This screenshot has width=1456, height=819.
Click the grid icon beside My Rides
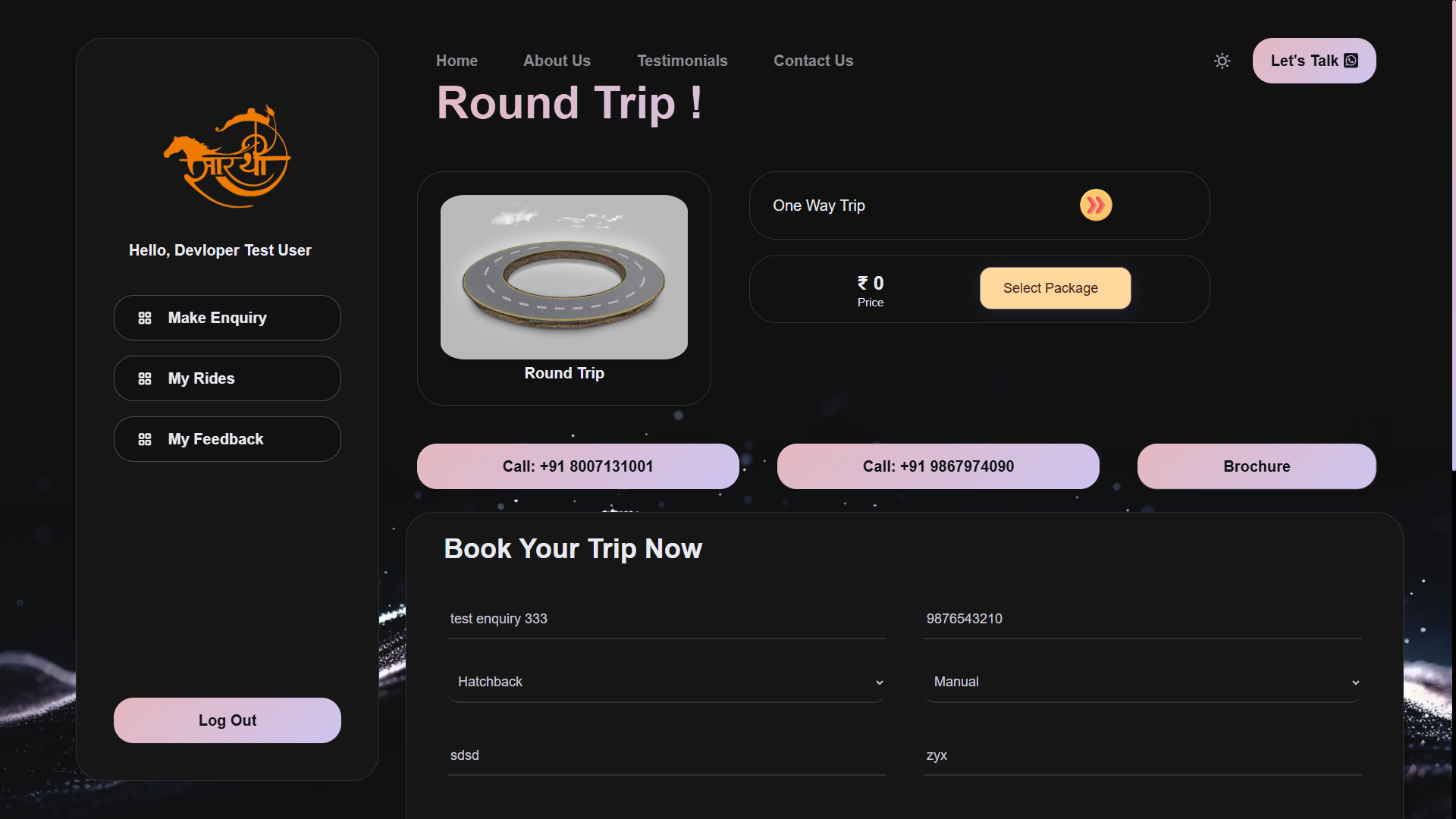pyautogui.click(x=145, y=378)
